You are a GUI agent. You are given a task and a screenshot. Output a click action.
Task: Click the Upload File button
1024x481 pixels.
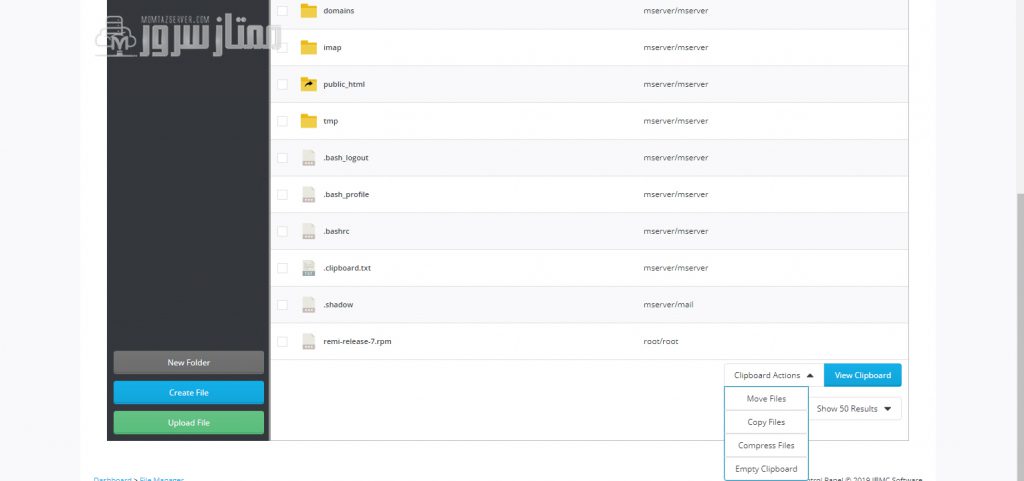189,423
